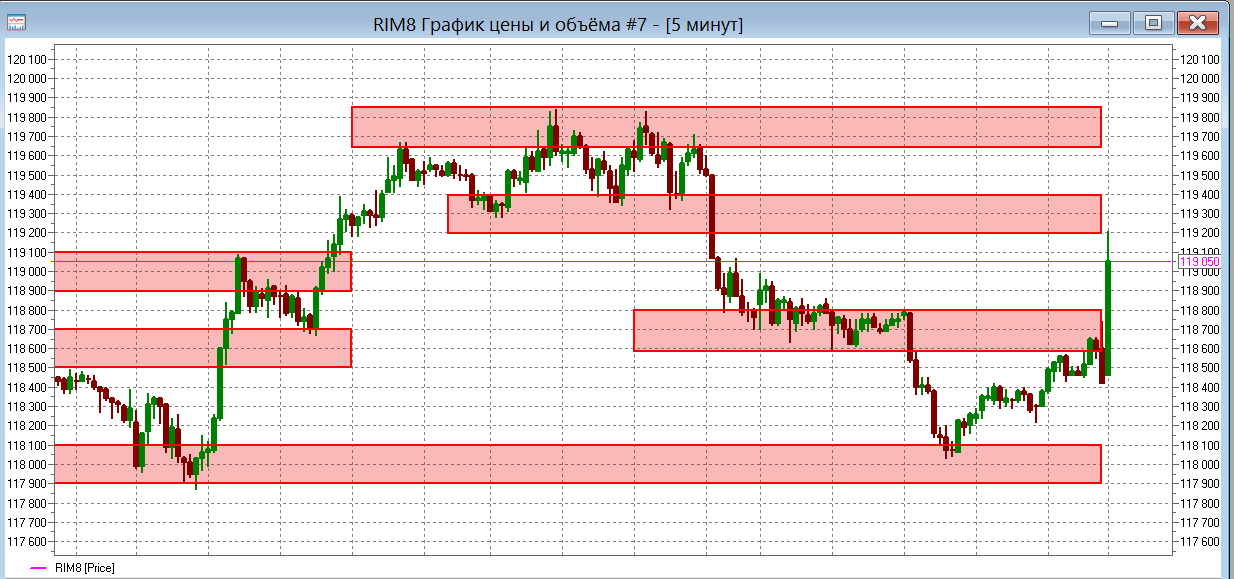Click the current price marker '119 050'
Screen dimensions: 1234x579
[1200, 262]
